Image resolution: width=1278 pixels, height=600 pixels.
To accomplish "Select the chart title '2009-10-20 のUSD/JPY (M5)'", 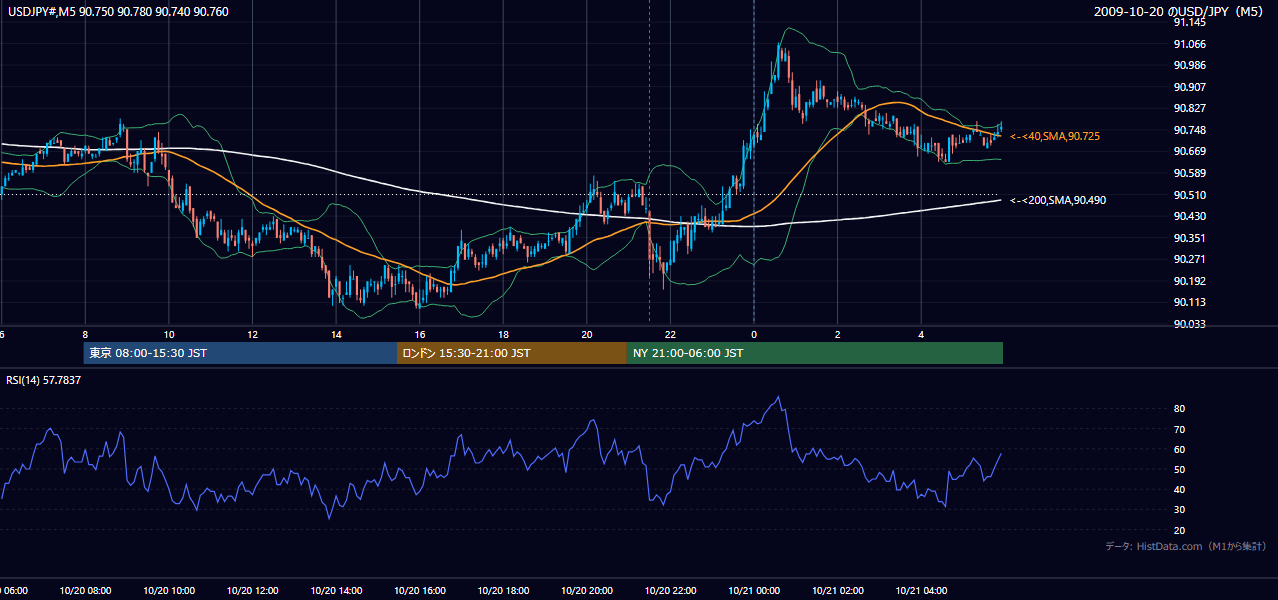I will point(1180,11).
